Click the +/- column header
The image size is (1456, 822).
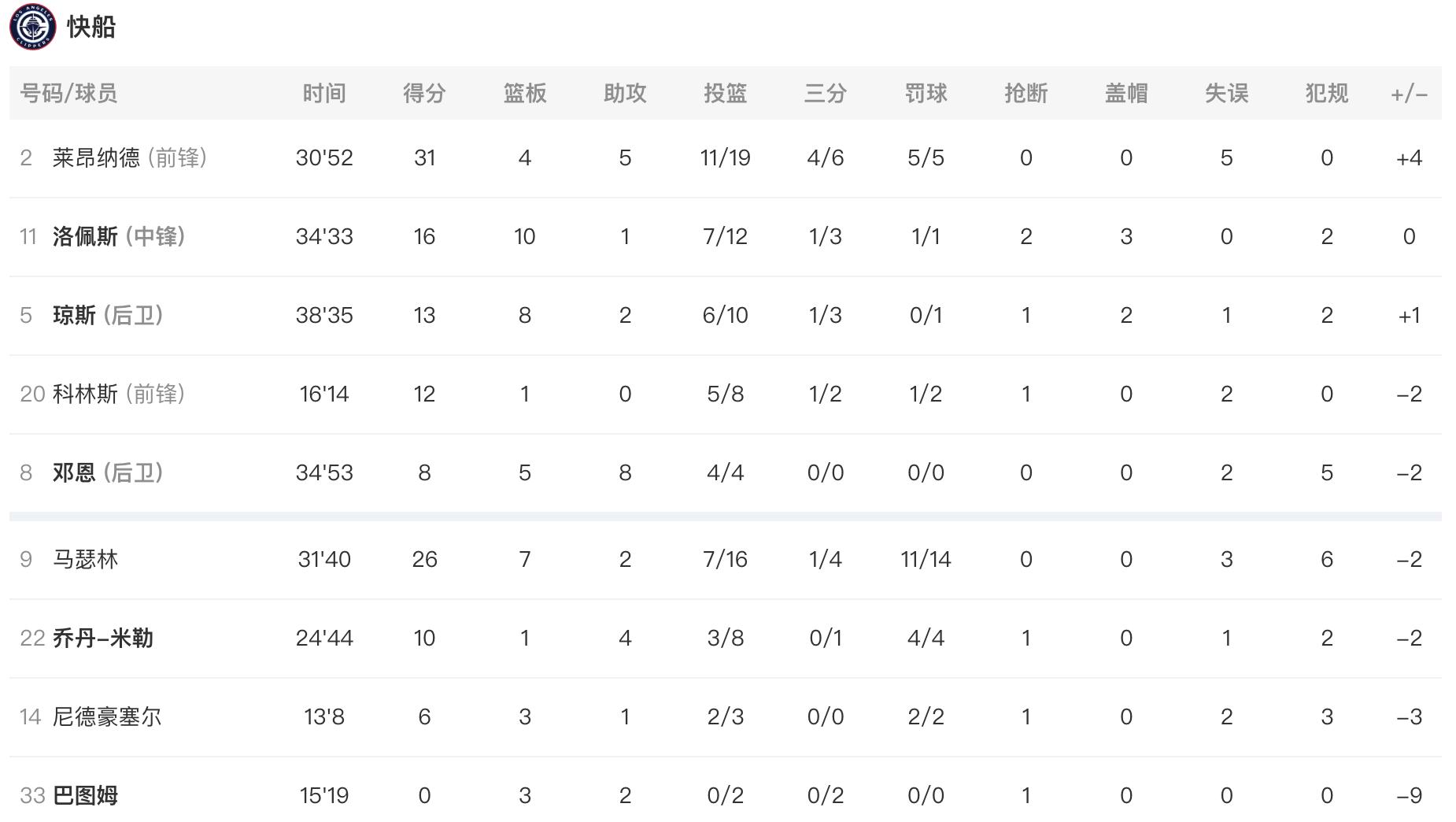pos(1409,94)
